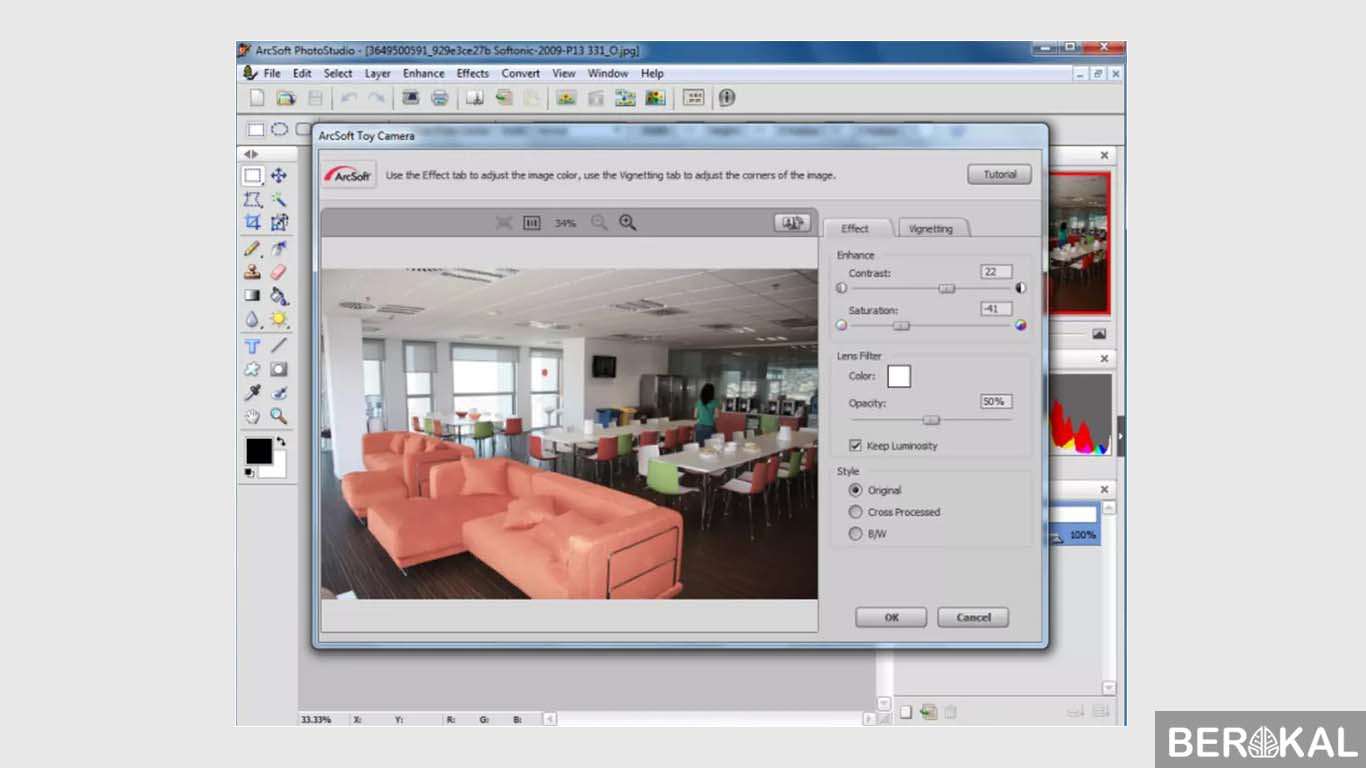Image resolution: width=1366 pixels, height=768 pixels.
Task: Select the Rectangle Select tool in tool palette
Action: 253,176
